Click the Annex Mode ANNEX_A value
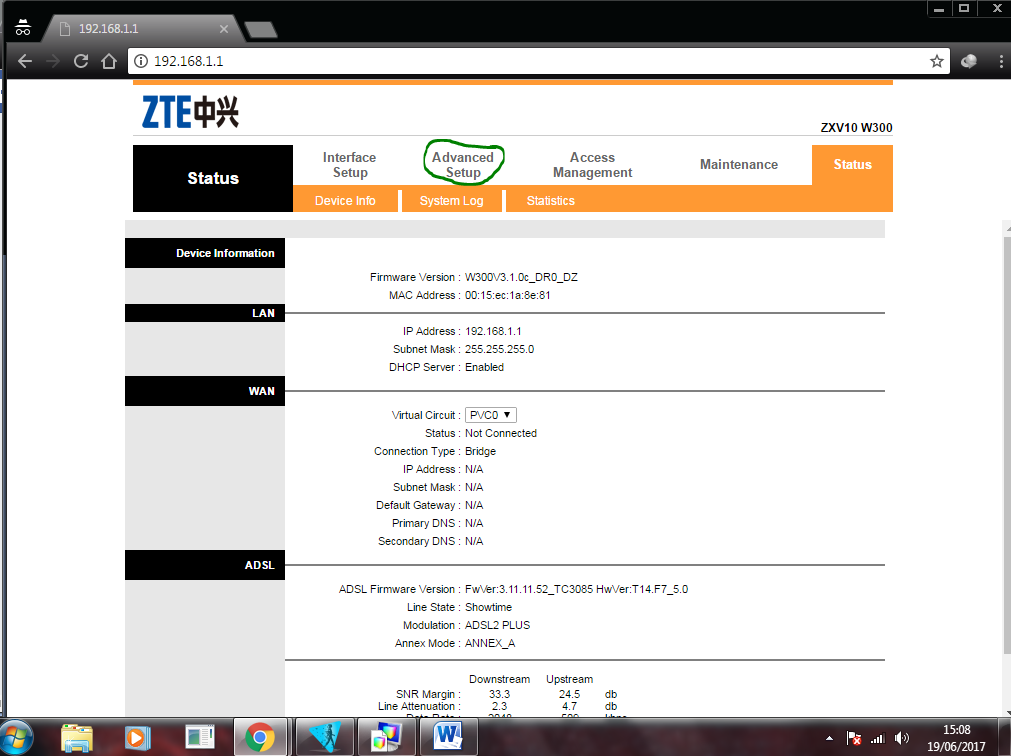 pyautogui.click(x=490, y=643)
